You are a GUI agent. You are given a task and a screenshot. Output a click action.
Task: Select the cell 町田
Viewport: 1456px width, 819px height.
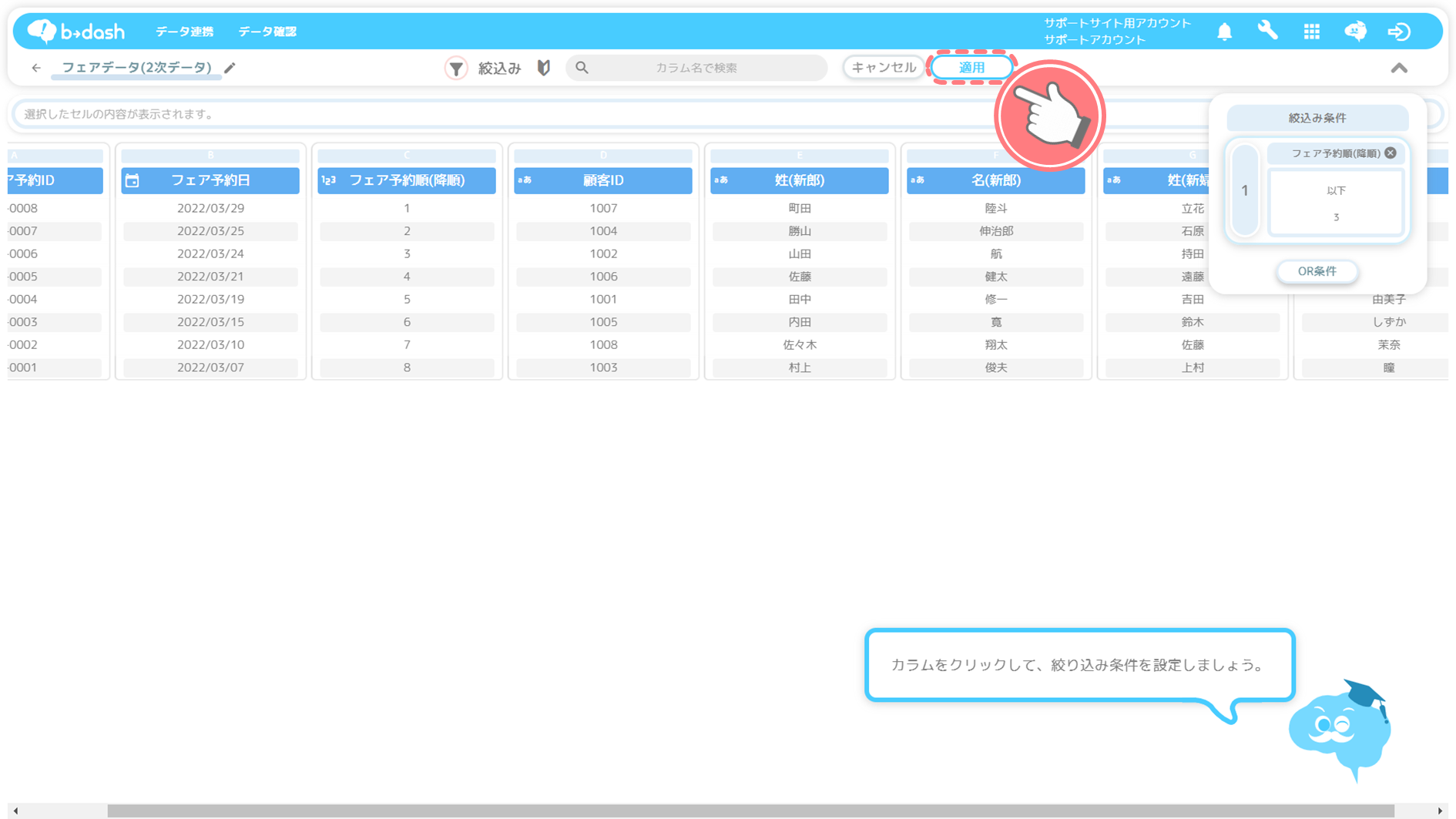coord(800,208)
